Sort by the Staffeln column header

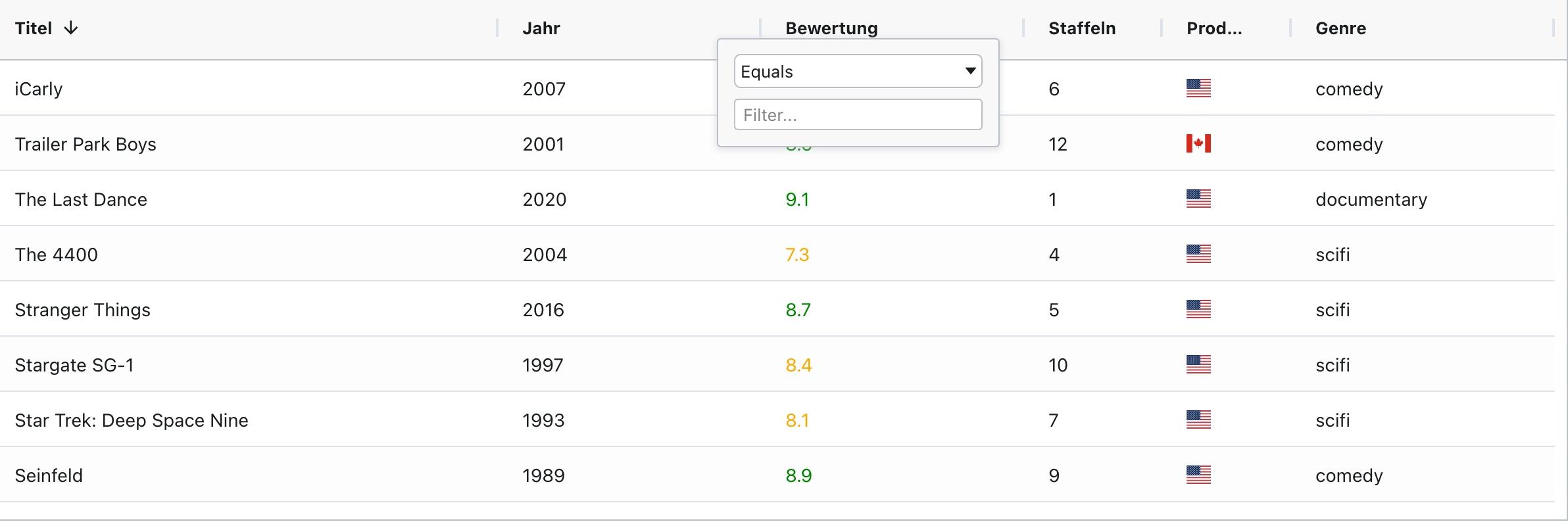pyautogui.click(x=1082, y=28)
